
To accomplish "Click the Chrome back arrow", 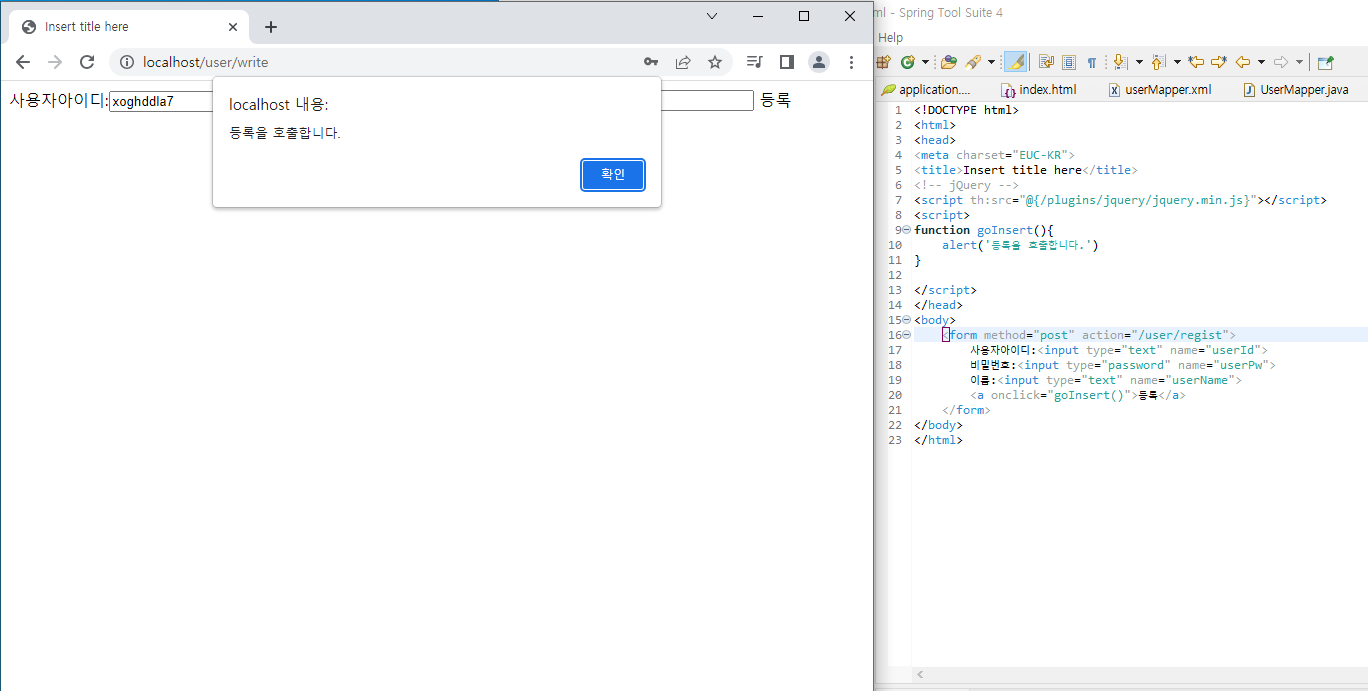I will pos(23,62).
